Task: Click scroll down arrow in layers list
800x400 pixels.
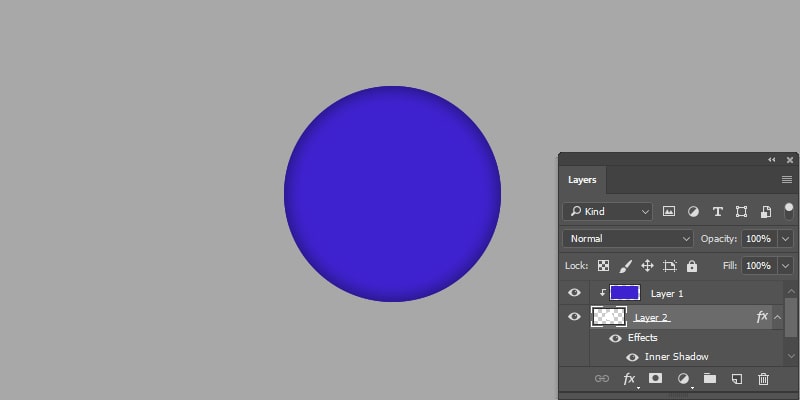Action: point(791,356)
